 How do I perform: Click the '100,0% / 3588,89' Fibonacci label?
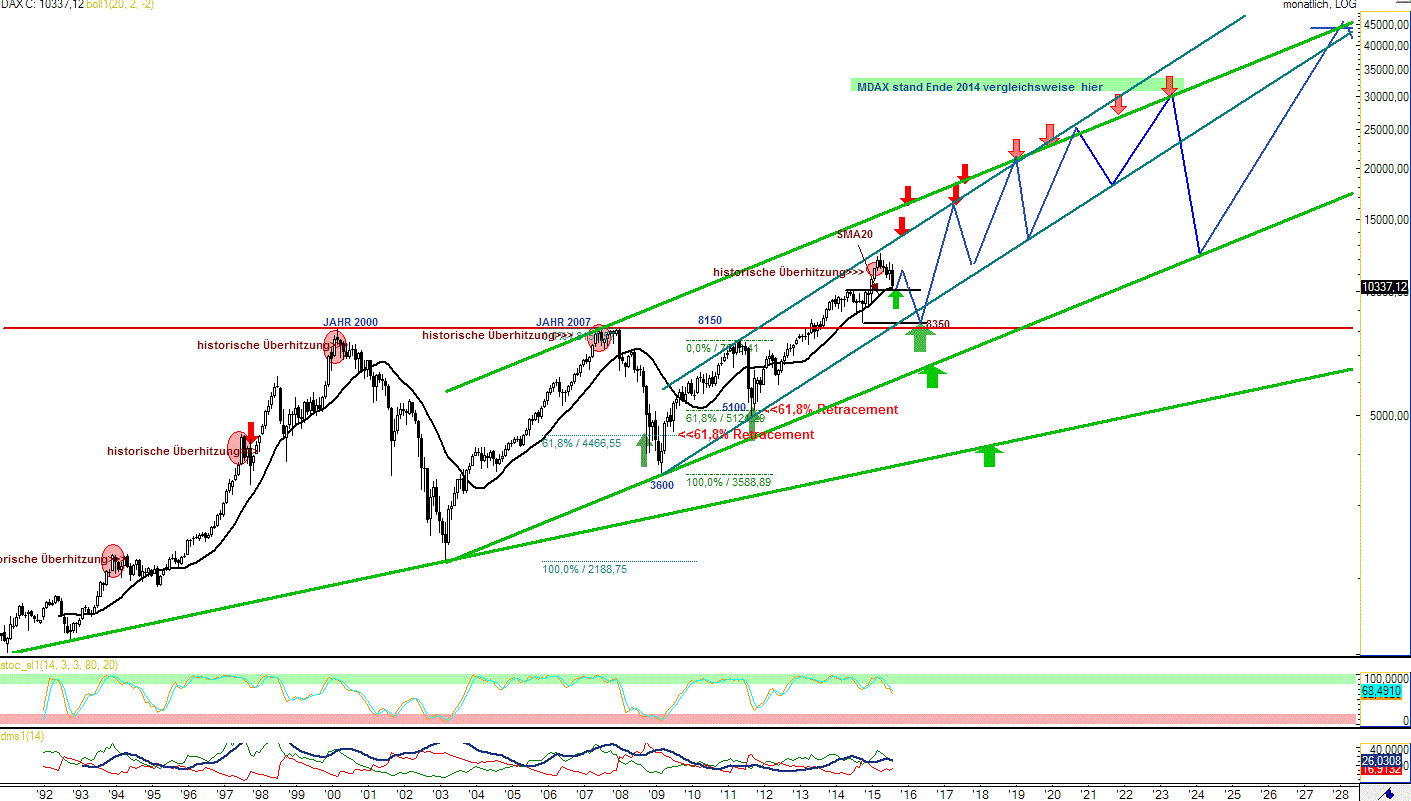tap(728, 482)
